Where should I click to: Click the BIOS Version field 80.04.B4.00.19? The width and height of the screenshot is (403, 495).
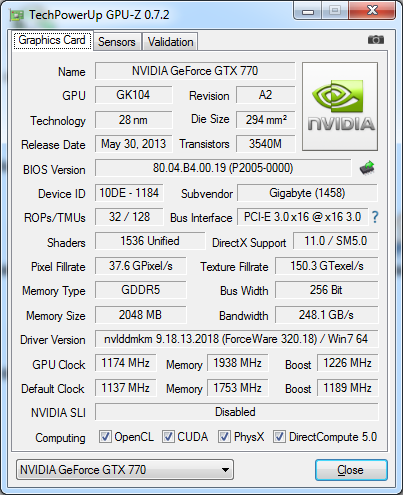pos(223,168)
